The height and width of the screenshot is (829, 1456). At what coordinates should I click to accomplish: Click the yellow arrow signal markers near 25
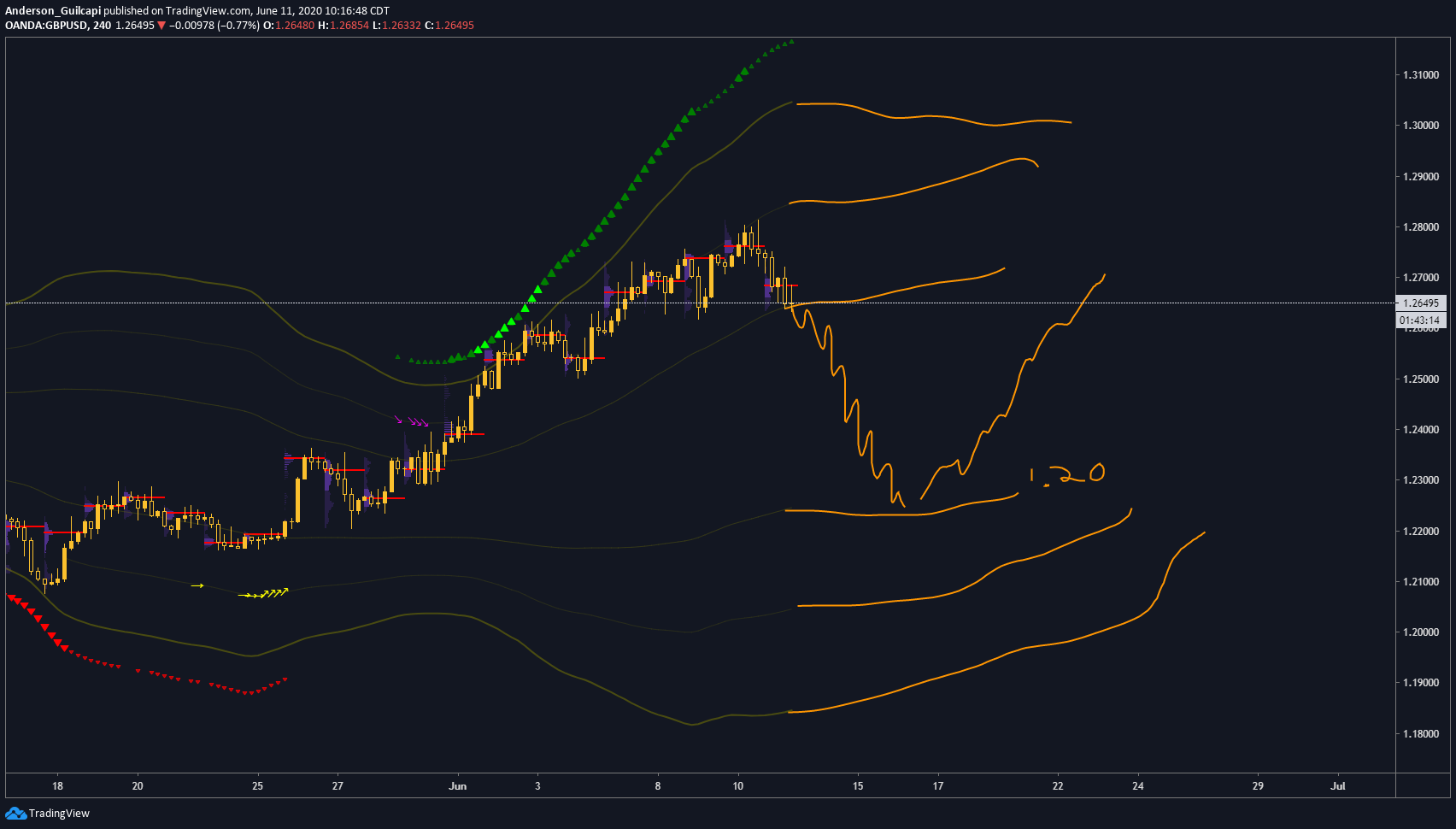pyautogui.click(x=263, y=592)
